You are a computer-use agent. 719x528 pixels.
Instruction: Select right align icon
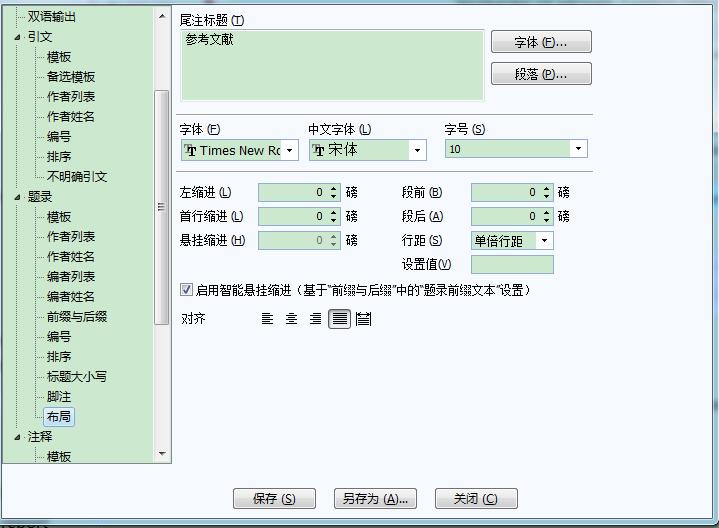click(315, 318)
